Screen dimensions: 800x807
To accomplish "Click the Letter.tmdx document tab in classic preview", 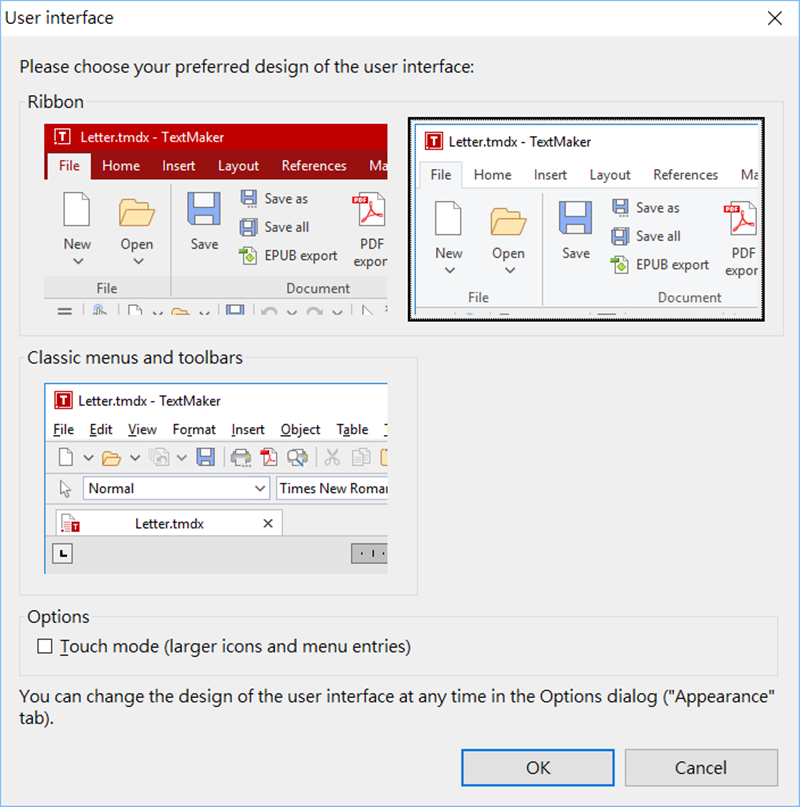I will (x=169, y=523).
